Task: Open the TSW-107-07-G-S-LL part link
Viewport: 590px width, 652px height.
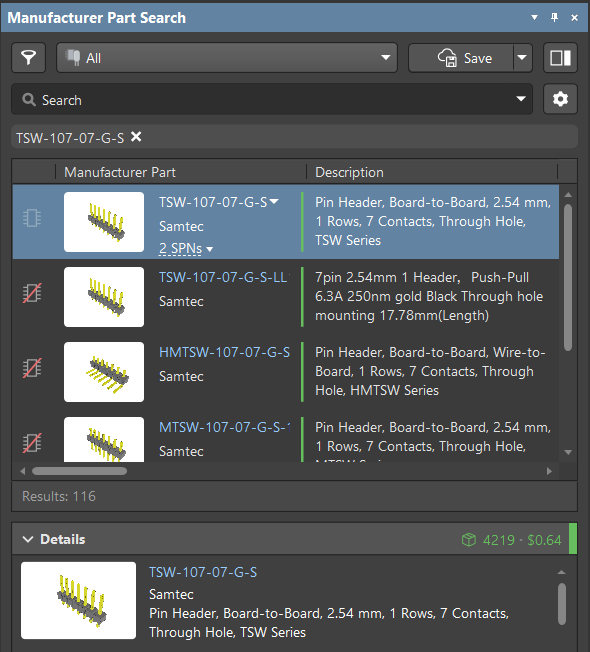Action: [x=224, y=277]
